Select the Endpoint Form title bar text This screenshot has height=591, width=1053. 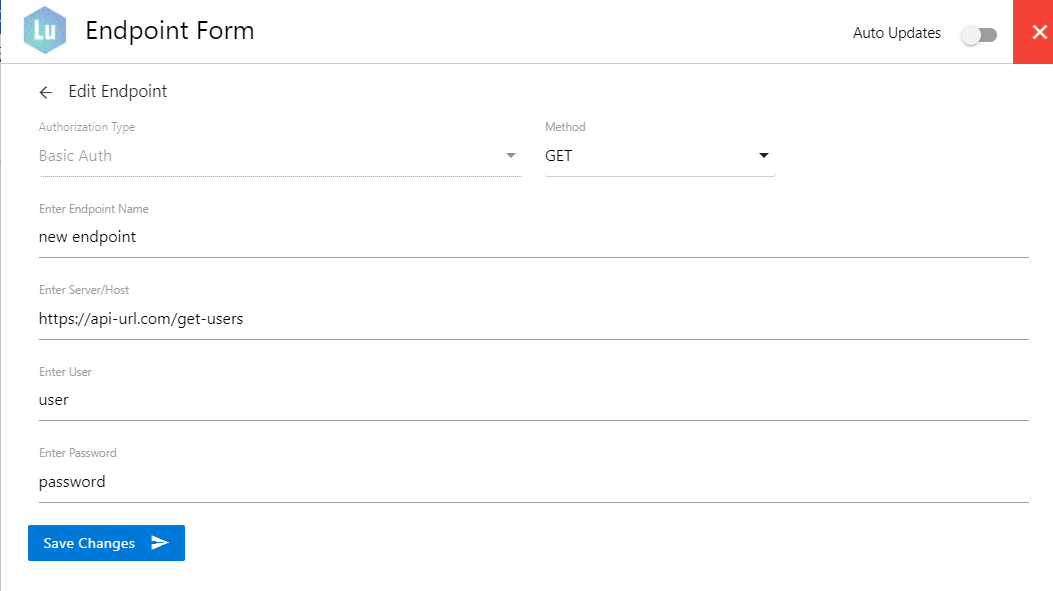tap(170, 30)
